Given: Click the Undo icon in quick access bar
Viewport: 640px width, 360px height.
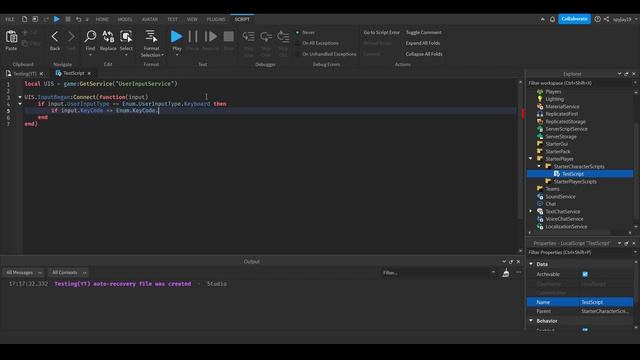Looking at the screenshot, I should (x=78, y=19).
